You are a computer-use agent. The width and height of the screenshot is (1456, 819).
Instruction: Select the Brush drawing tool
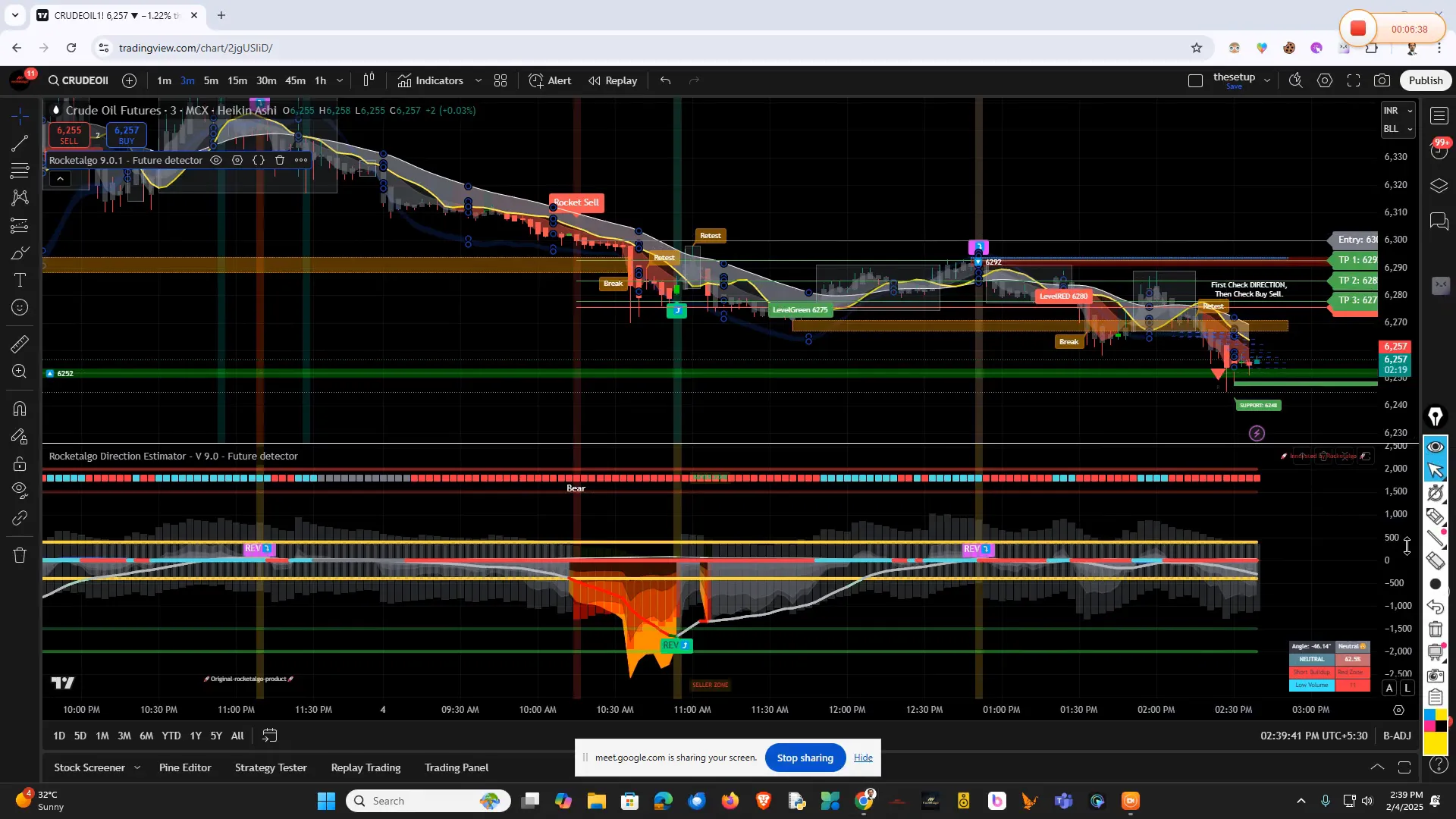tap(19, 253)
